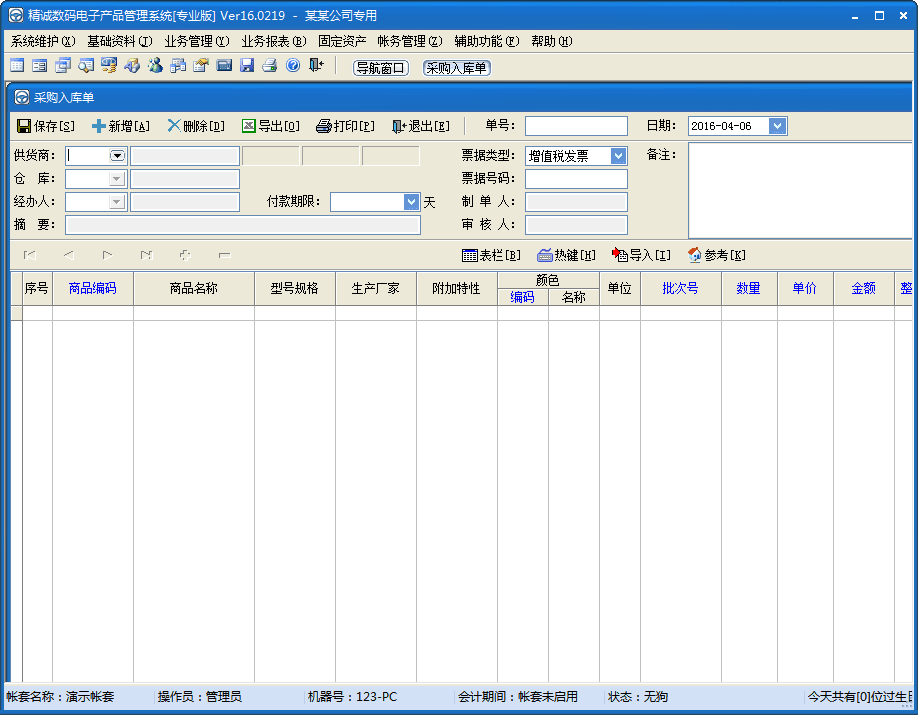This screenshot has height=715, width=918.
Task: Open the 业务管理 menu
Action: (x=197, y=42)
